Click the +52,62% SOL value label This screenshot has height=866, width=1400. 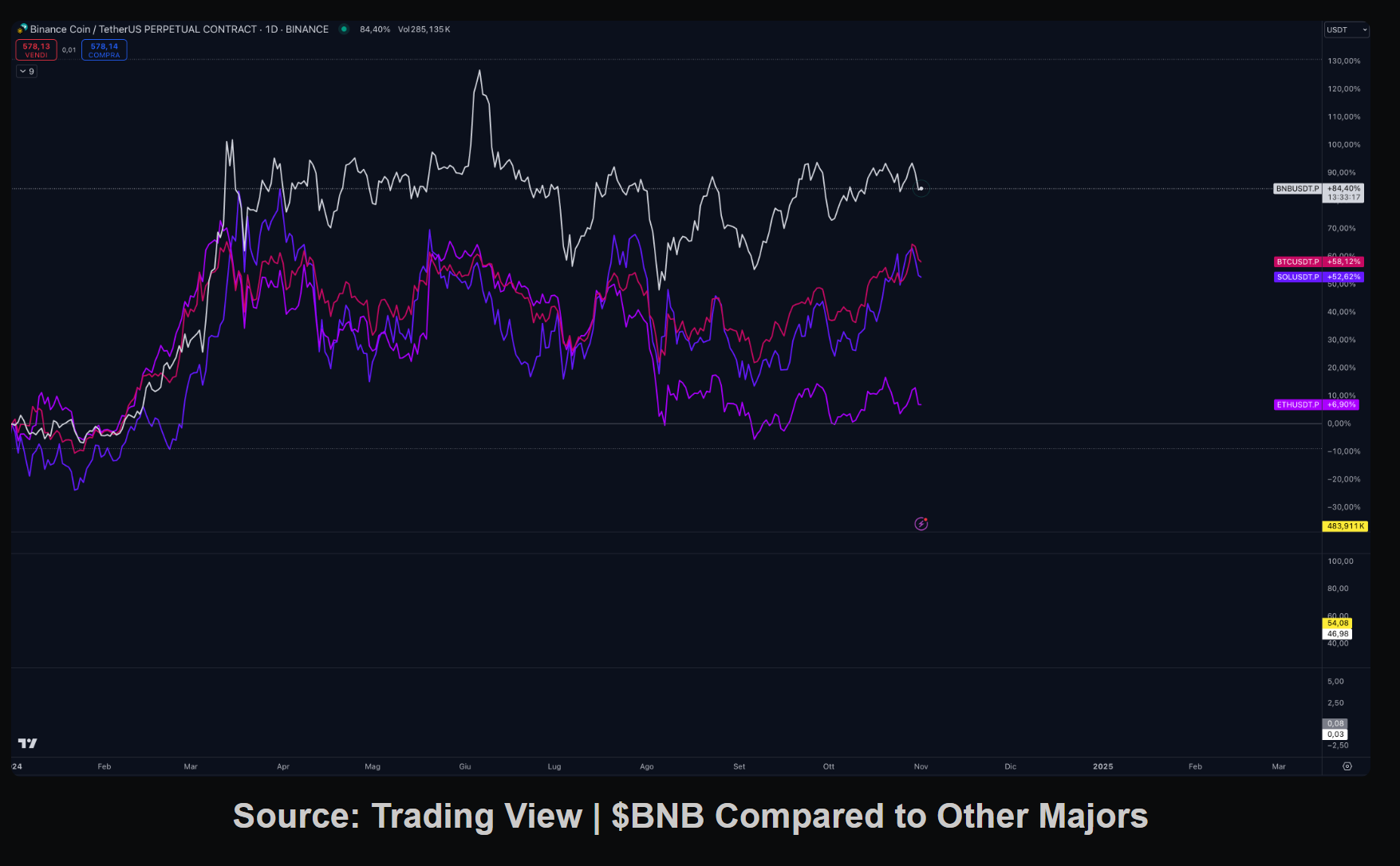(1343, 277)
